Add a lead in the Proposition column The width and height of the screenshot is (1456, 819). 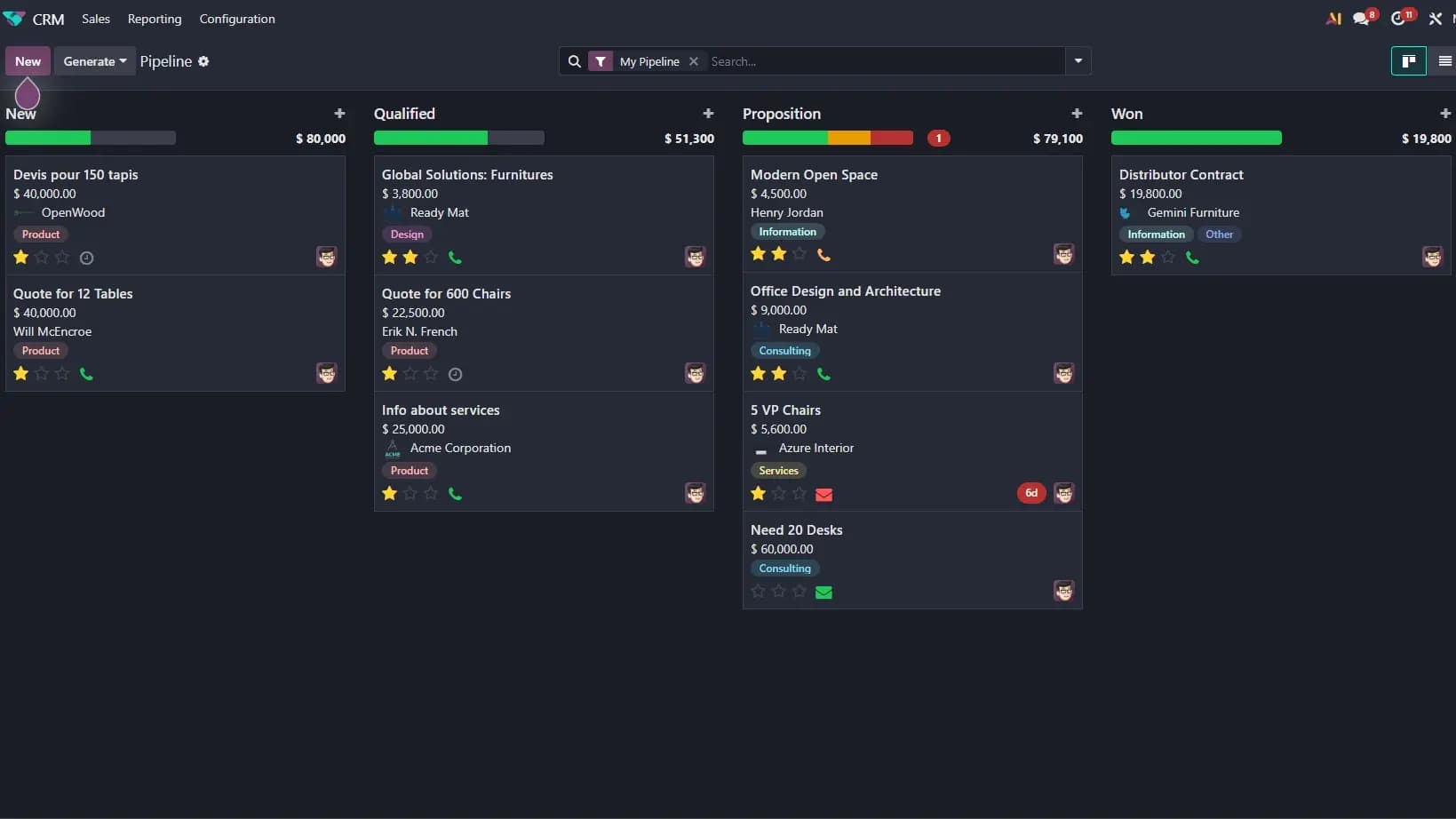click(1077, 114)
